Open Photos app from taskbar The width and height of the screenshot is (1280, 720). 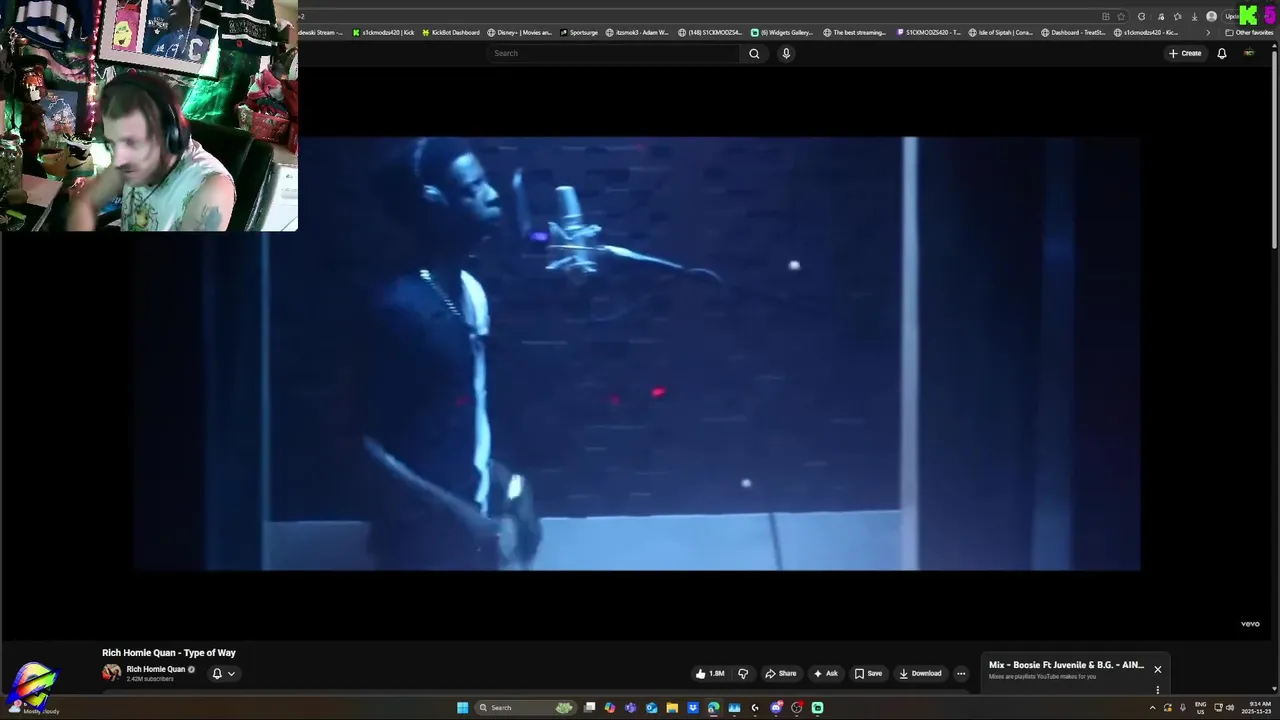[734, 708]
